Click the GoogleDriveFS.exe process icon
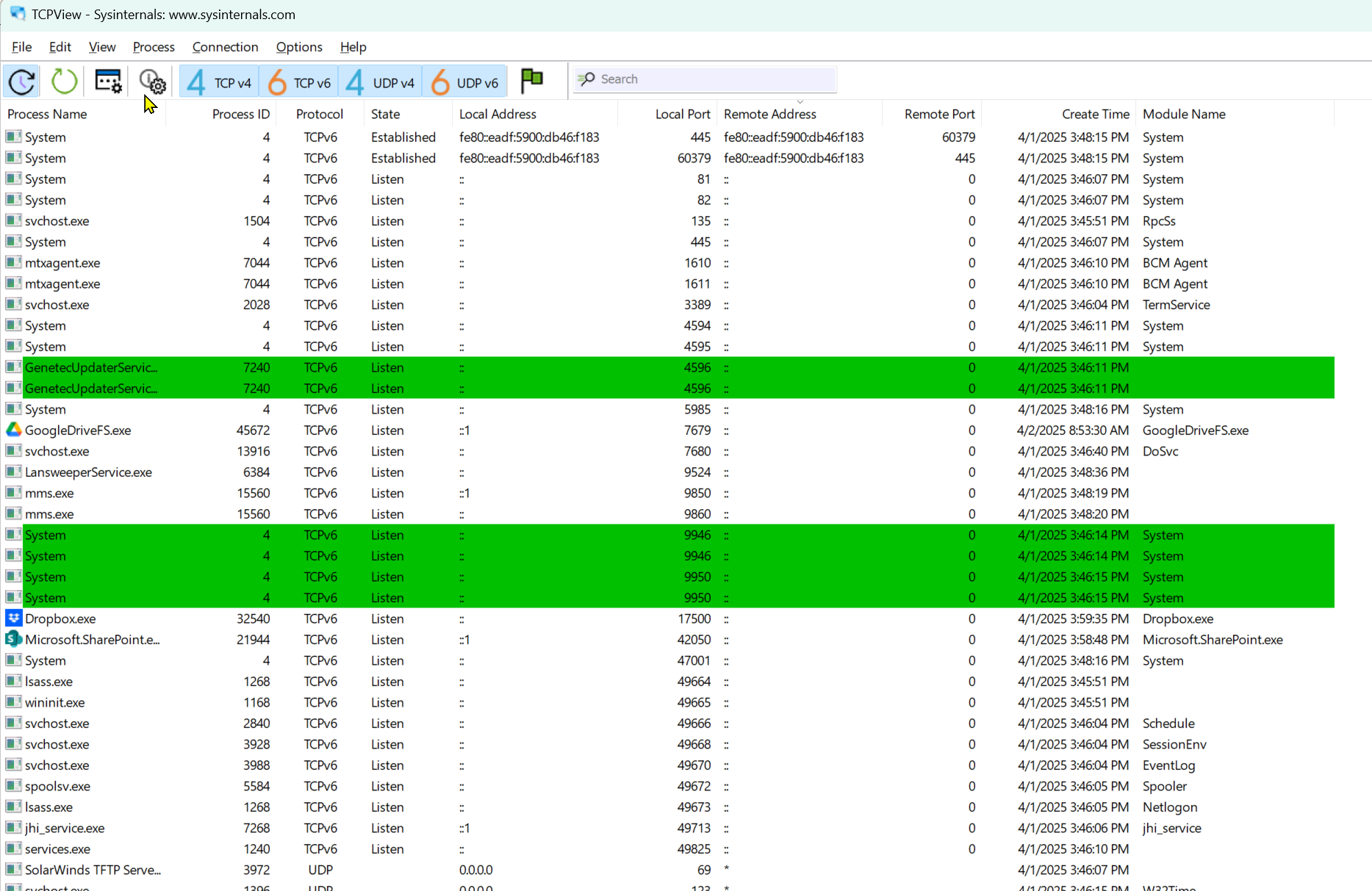This screenshot has height=891, width=1372. tap(12, 430)
